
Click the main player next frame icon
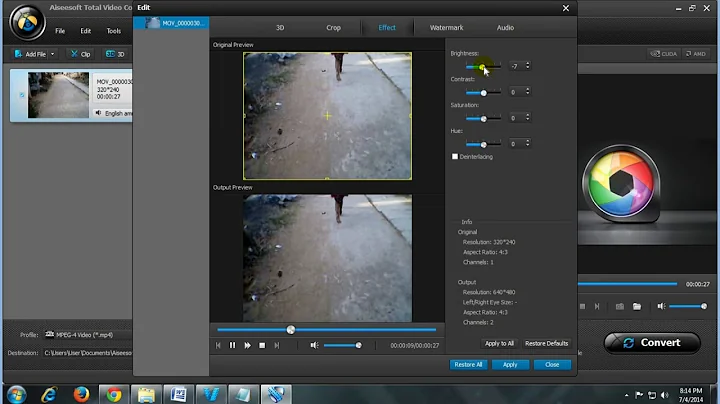597,306
